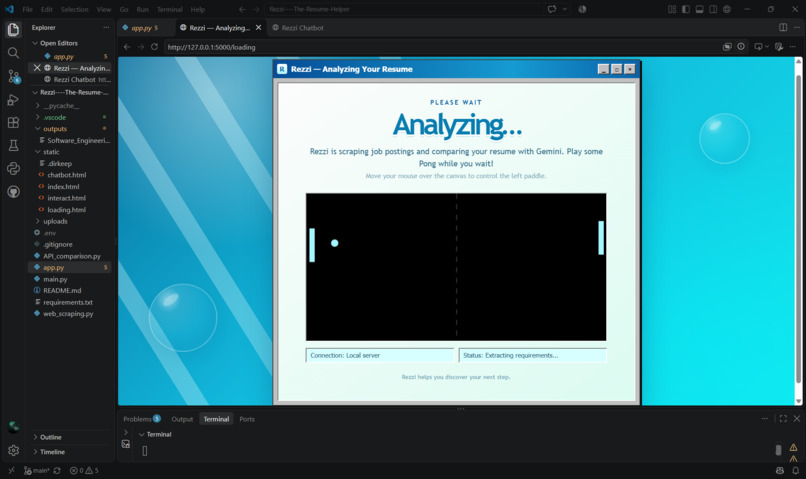The width and height of the screenshot is (806, 479).
Task: Open chatbot.html in the file tree
Action: pos(69,175)
